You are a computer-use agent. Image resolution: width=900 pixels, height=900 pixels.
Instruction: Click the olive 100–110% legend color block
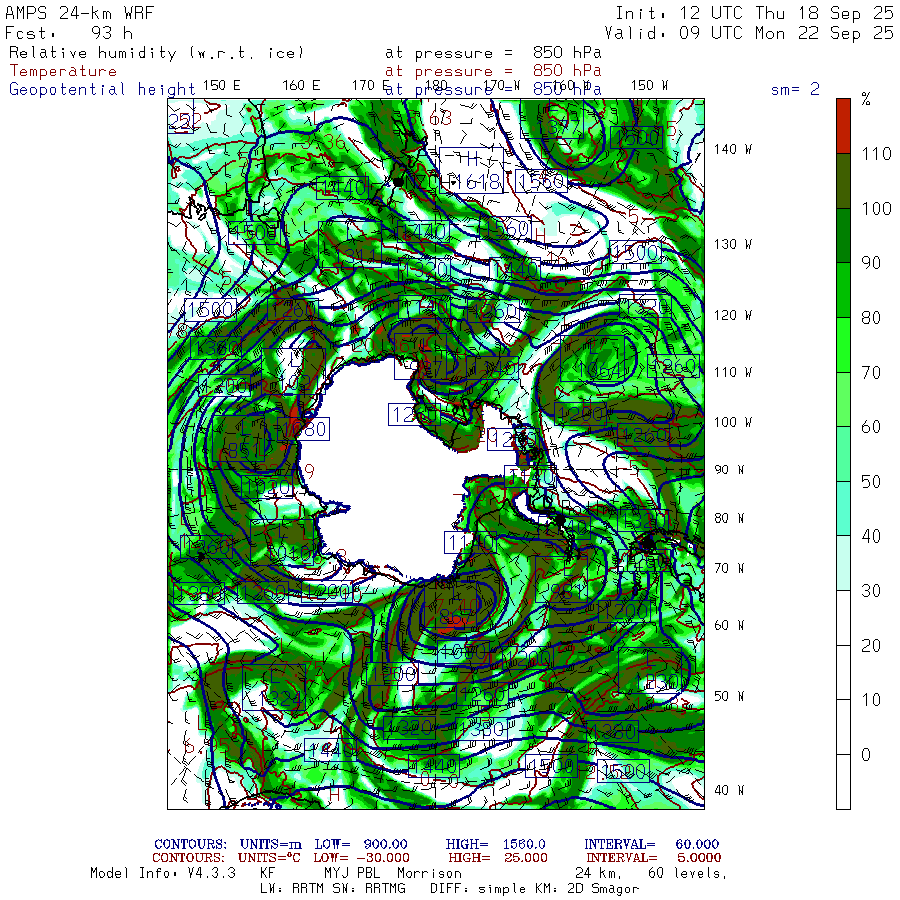843,181
